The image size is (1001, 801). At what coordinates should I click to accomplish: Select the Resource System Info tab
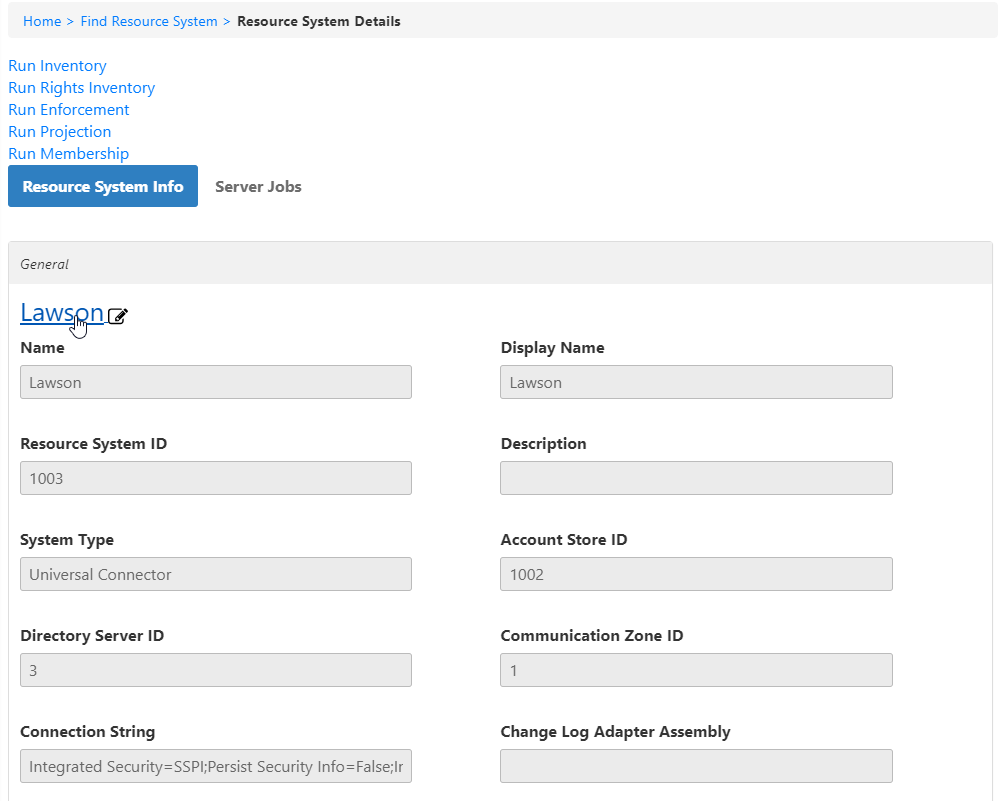tap(103, 187)
